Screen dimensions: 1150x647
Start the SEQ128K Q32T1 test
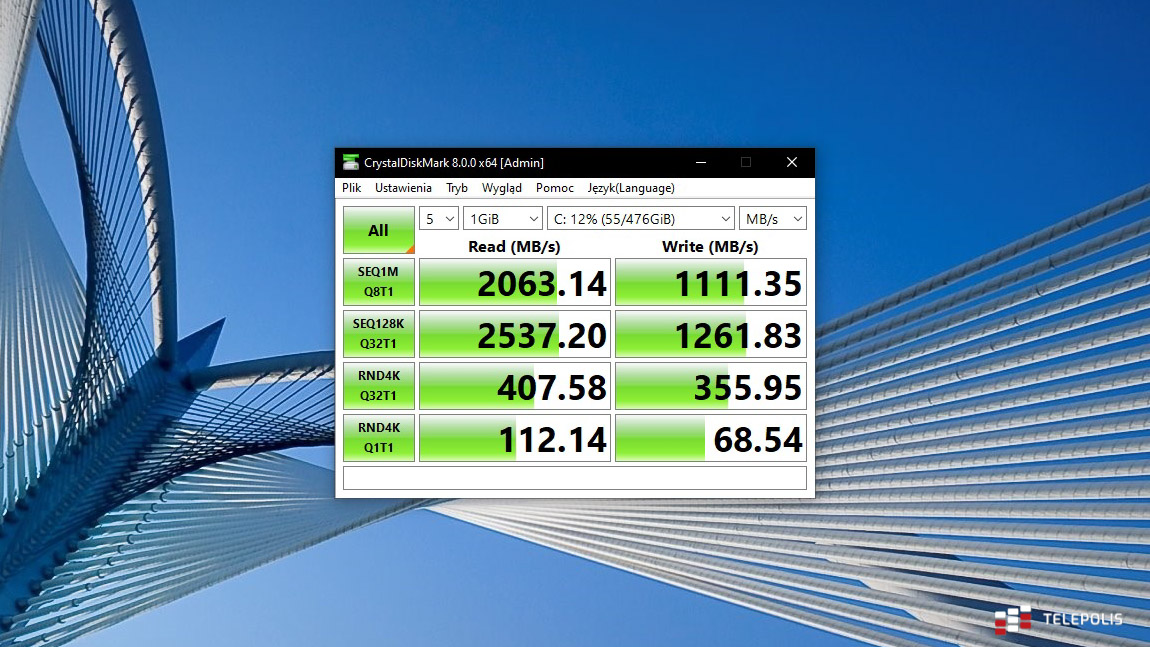[378, 334]
